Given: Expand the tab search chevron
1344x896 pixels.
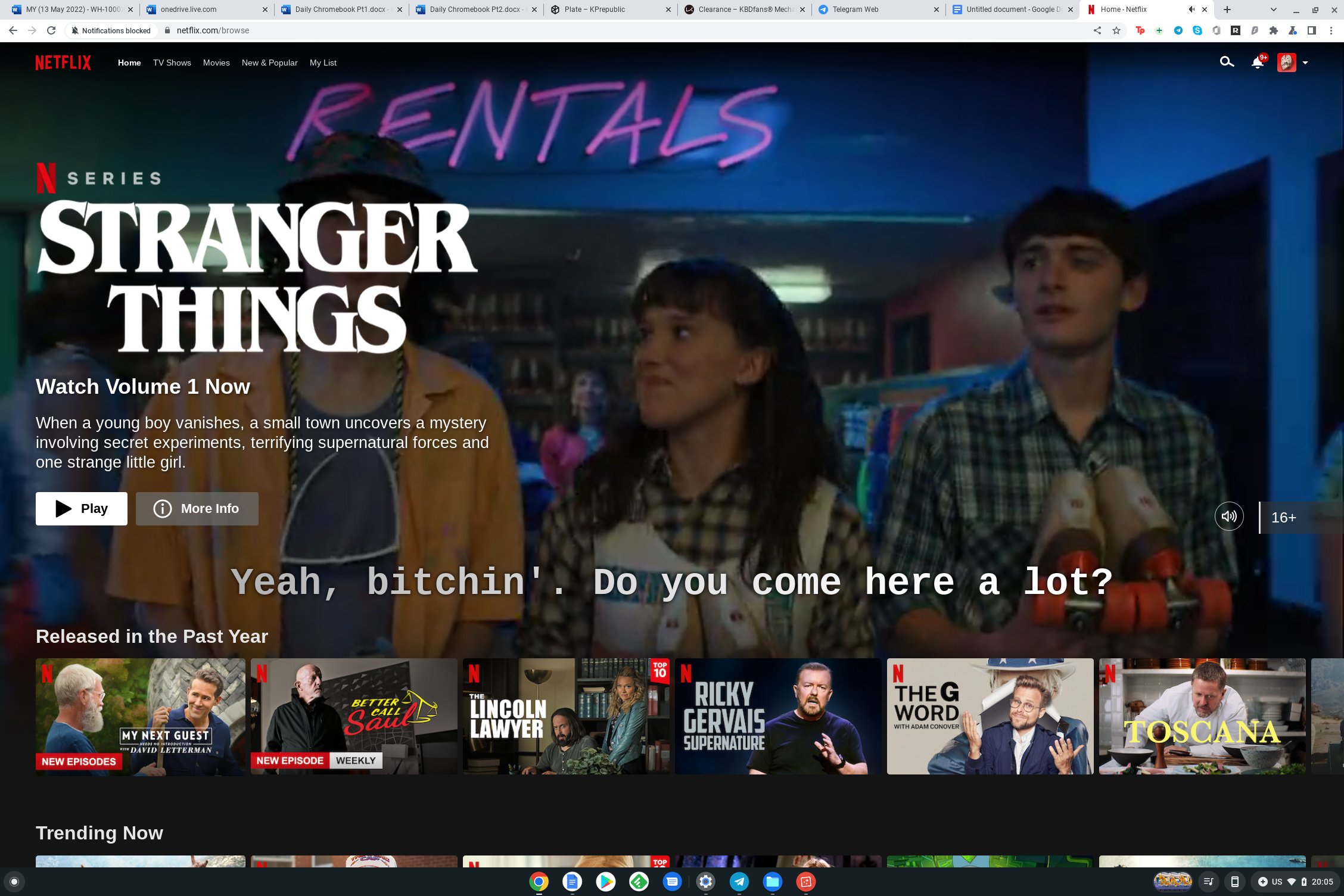Looking at the screenshot, I should (1274, 10).
